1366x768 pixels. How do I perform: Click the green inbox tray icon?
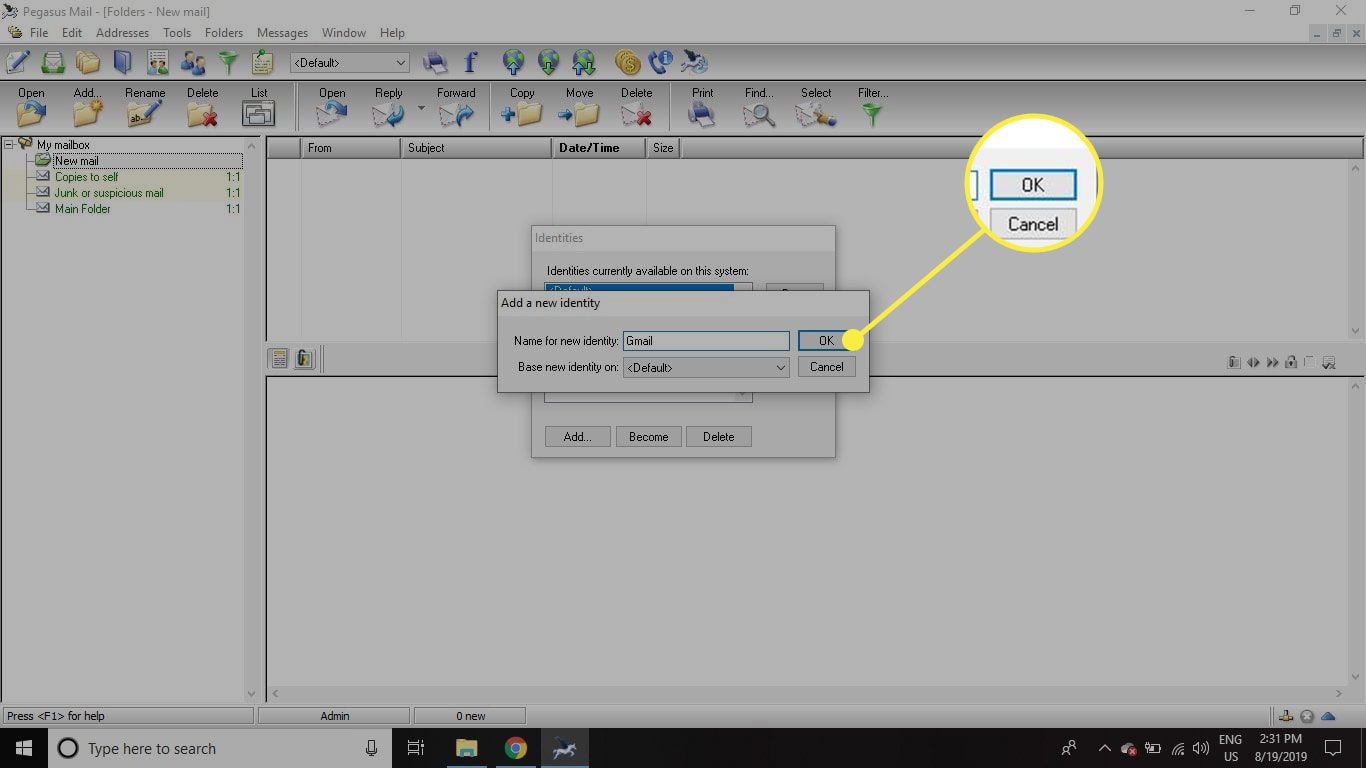click(x=52, y=63)
